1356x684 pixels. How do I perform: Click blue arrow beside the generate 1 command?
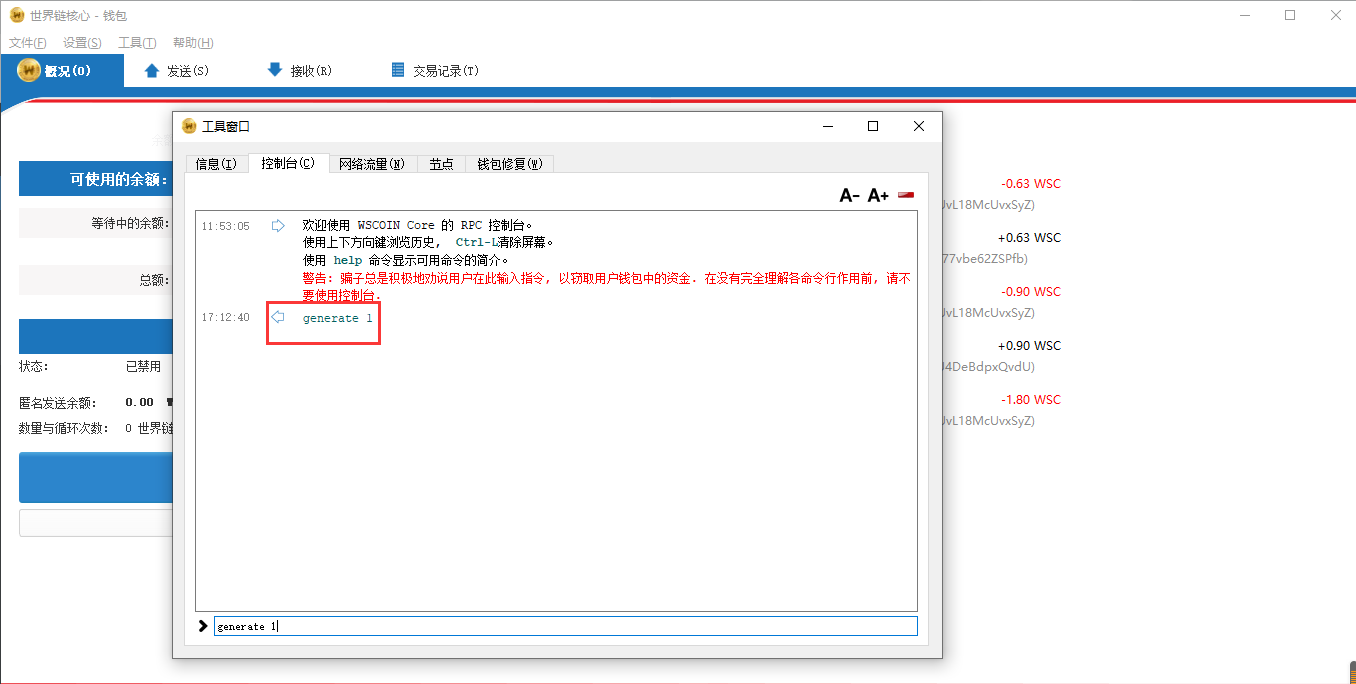(x=277, y=318)
